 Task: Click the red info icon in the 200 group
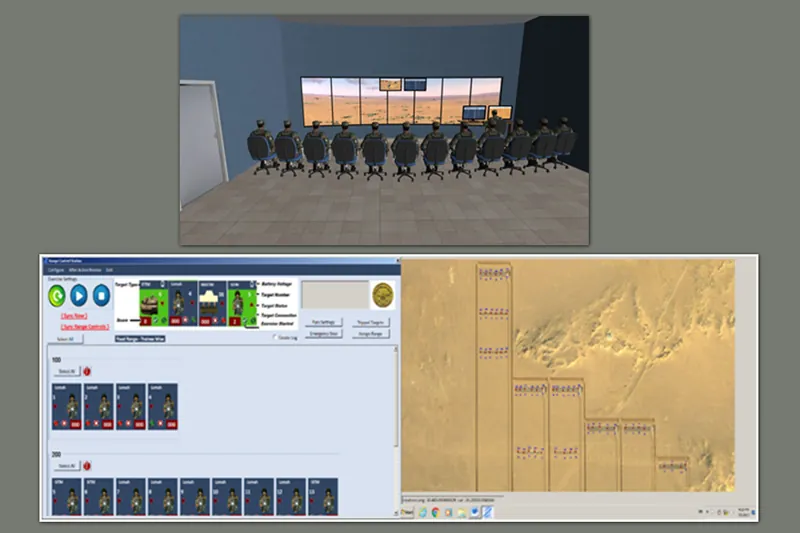[87, 466]
